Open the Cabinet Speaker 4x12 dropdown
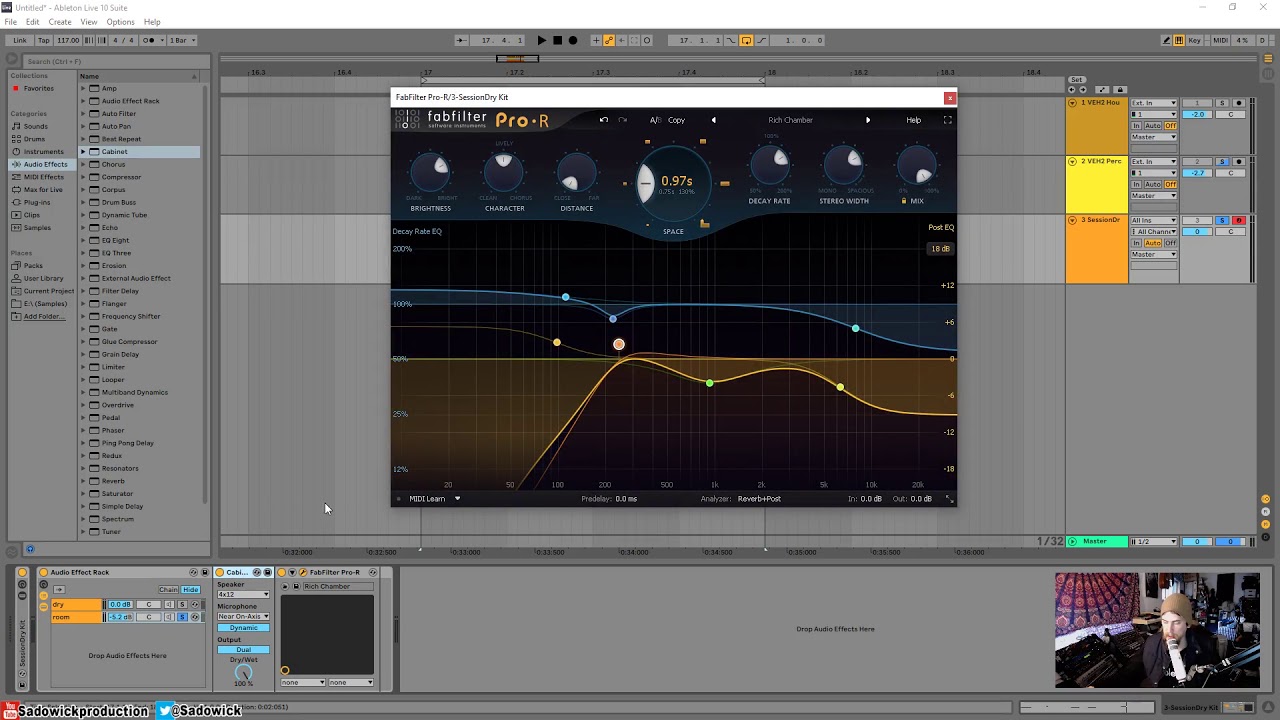 243,594
